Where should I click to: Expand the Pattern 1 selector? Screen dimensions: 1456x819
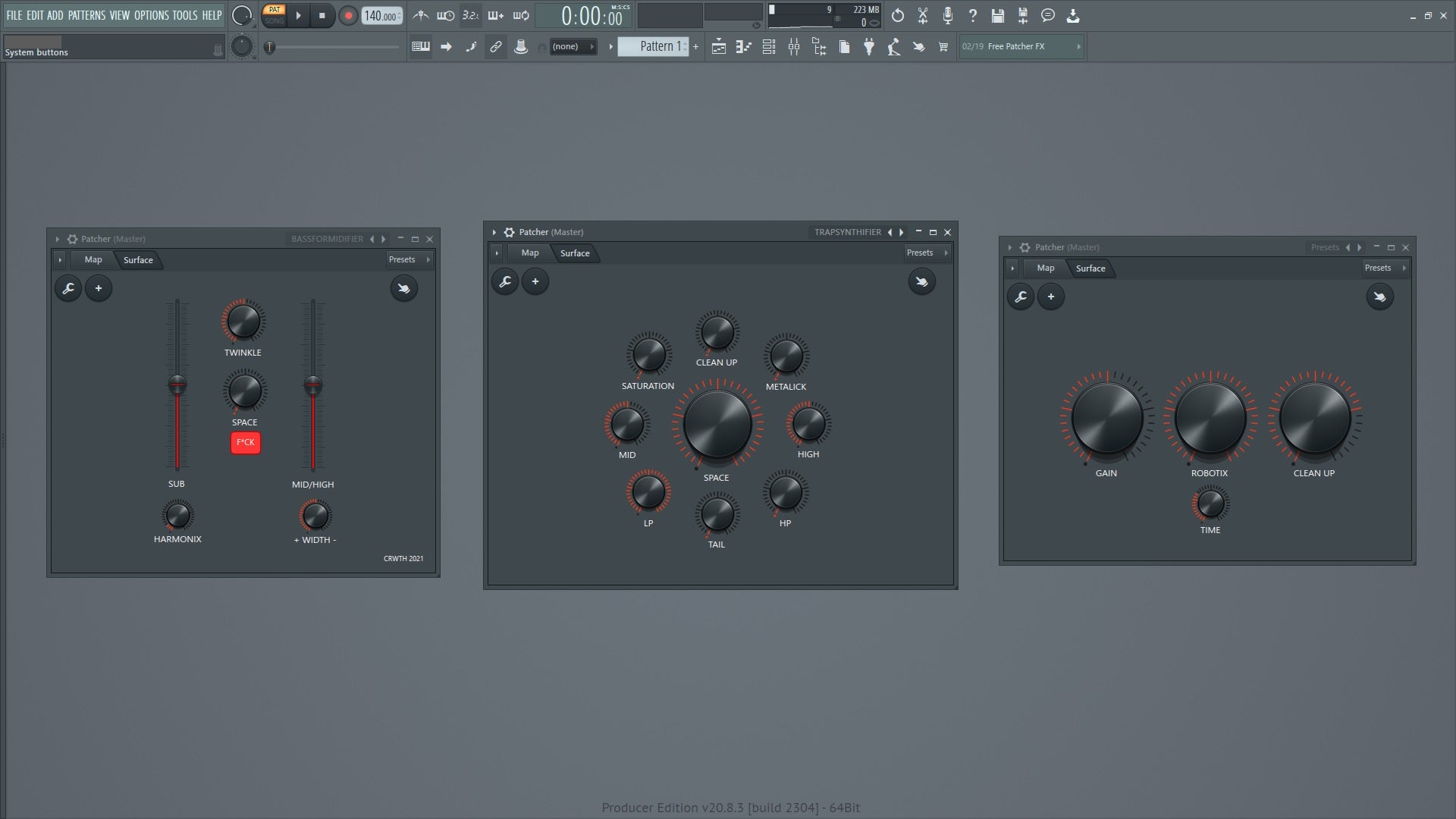coord(654,46)
